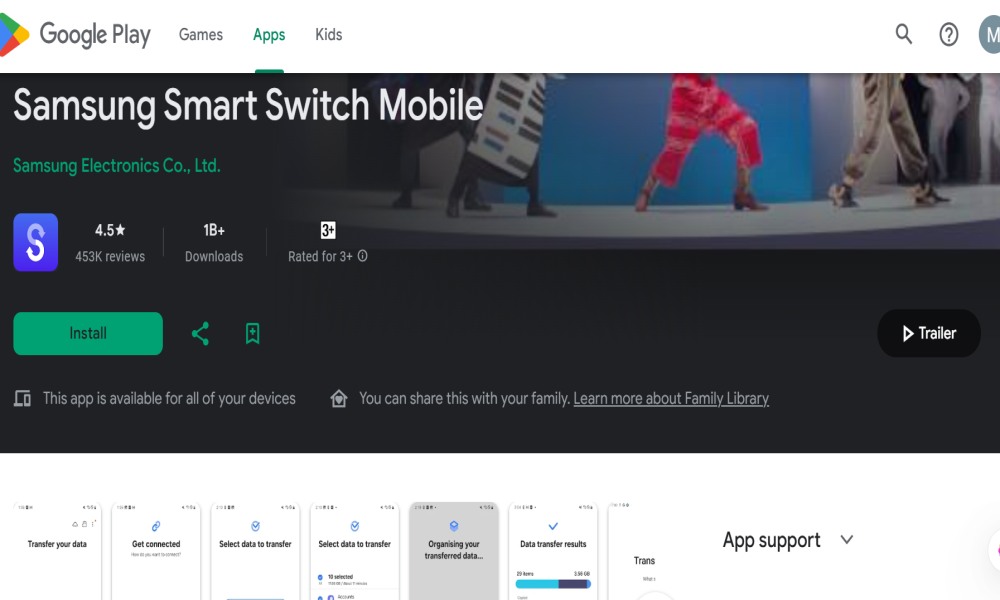Viewport: 1000px width, 600px height.
Task: Open the Data transfer results screenshot
Action: (553, 551)
